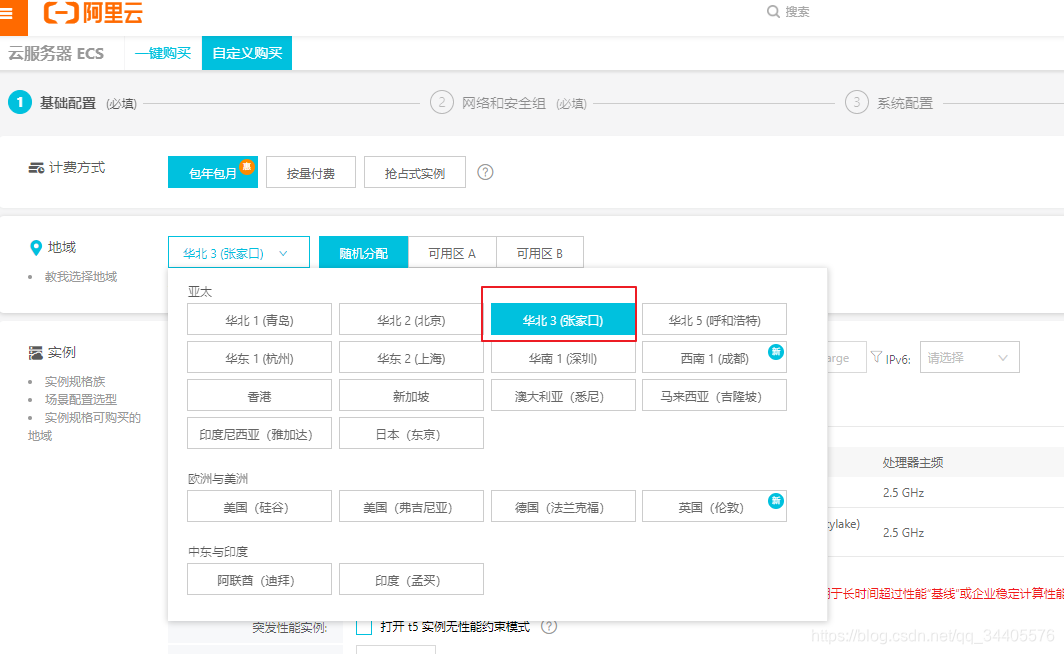Select region 新加坡
The image size is (1064, 654).
point(411,396)
